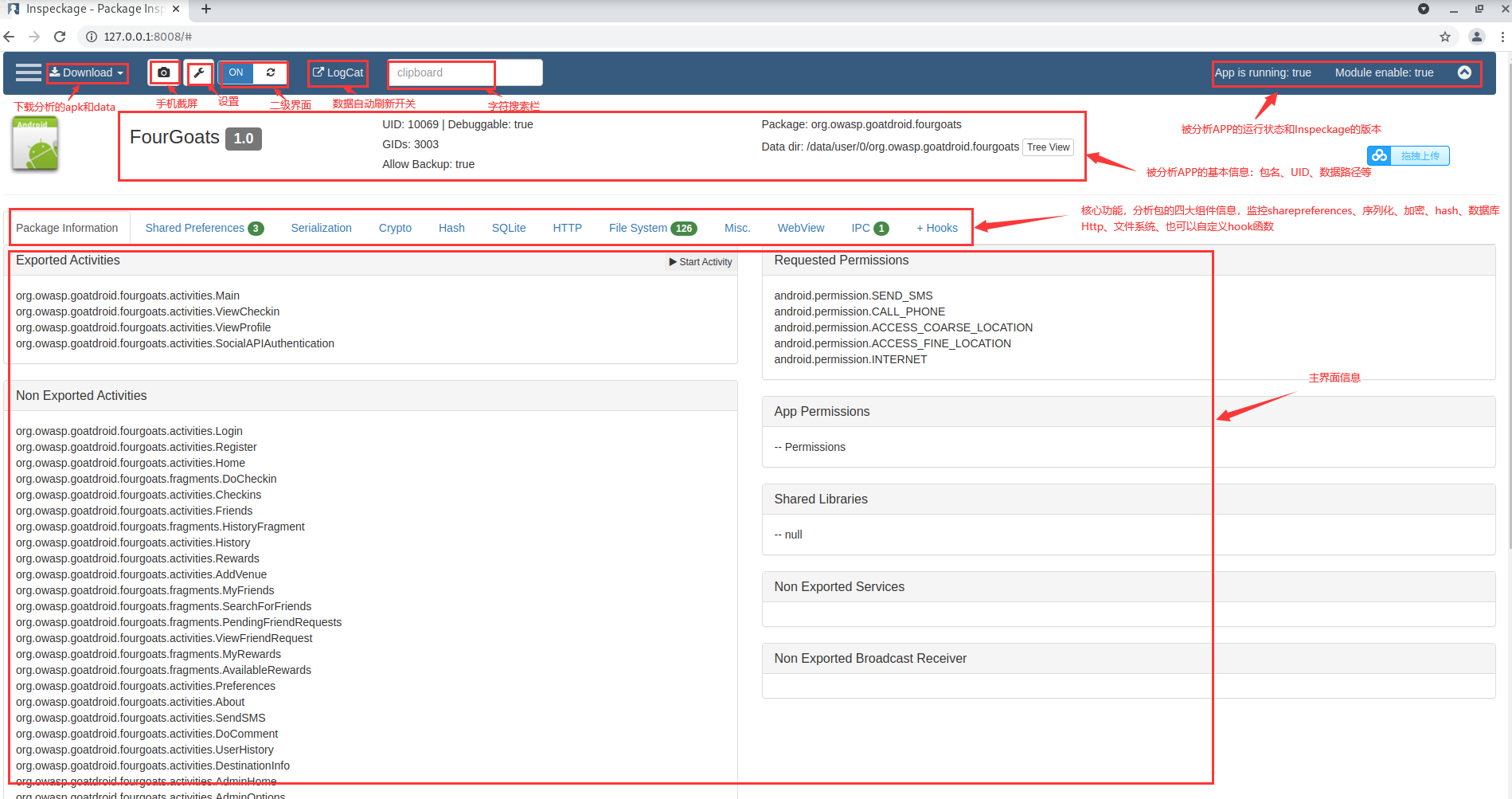Select activities.ViewProfile entry
The width and height of the screenshot is (1512, 799).
[x=143, y=327]
